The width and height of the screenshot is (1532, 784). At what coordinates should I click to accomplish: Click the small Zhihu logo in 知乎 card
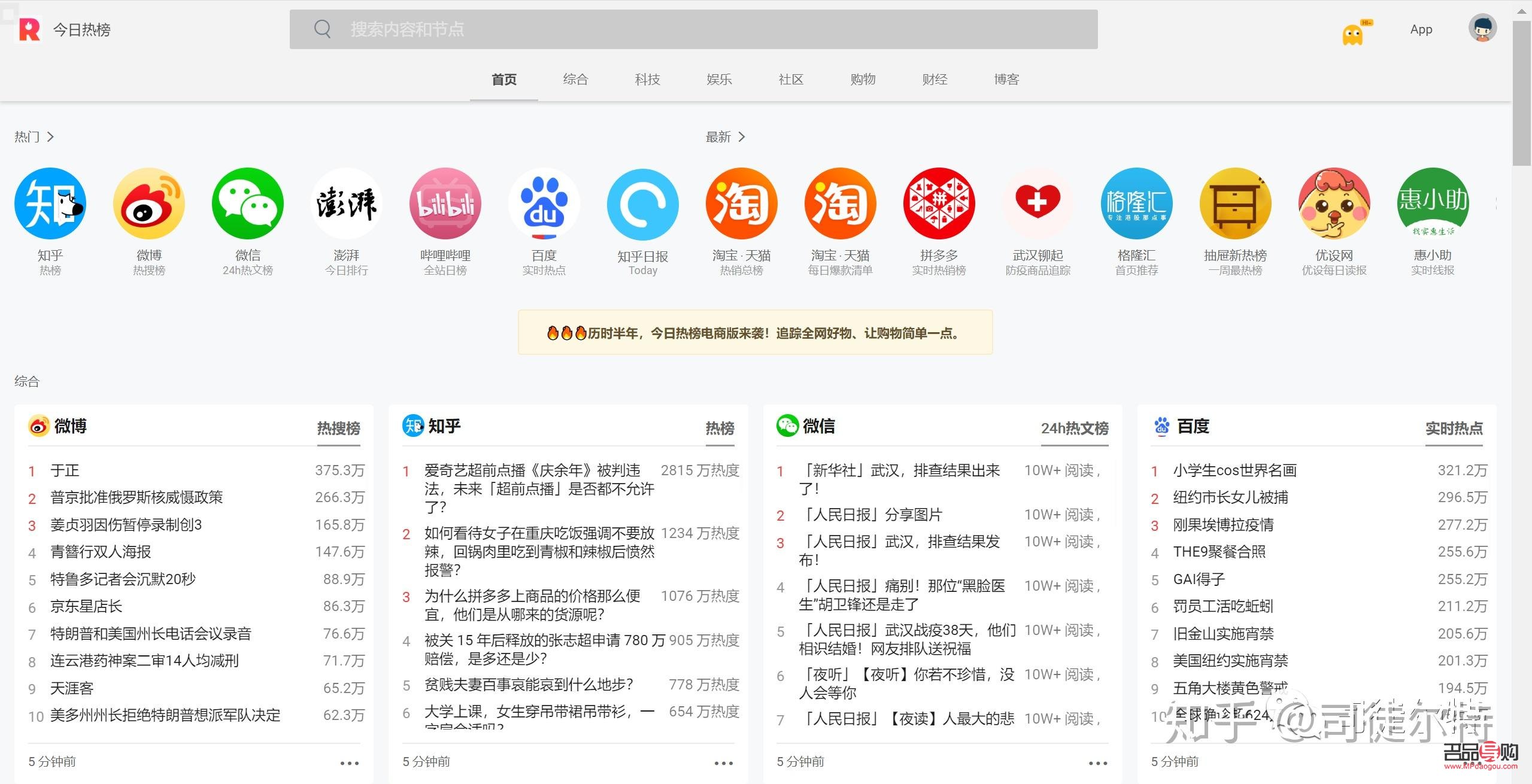point(413,426)
